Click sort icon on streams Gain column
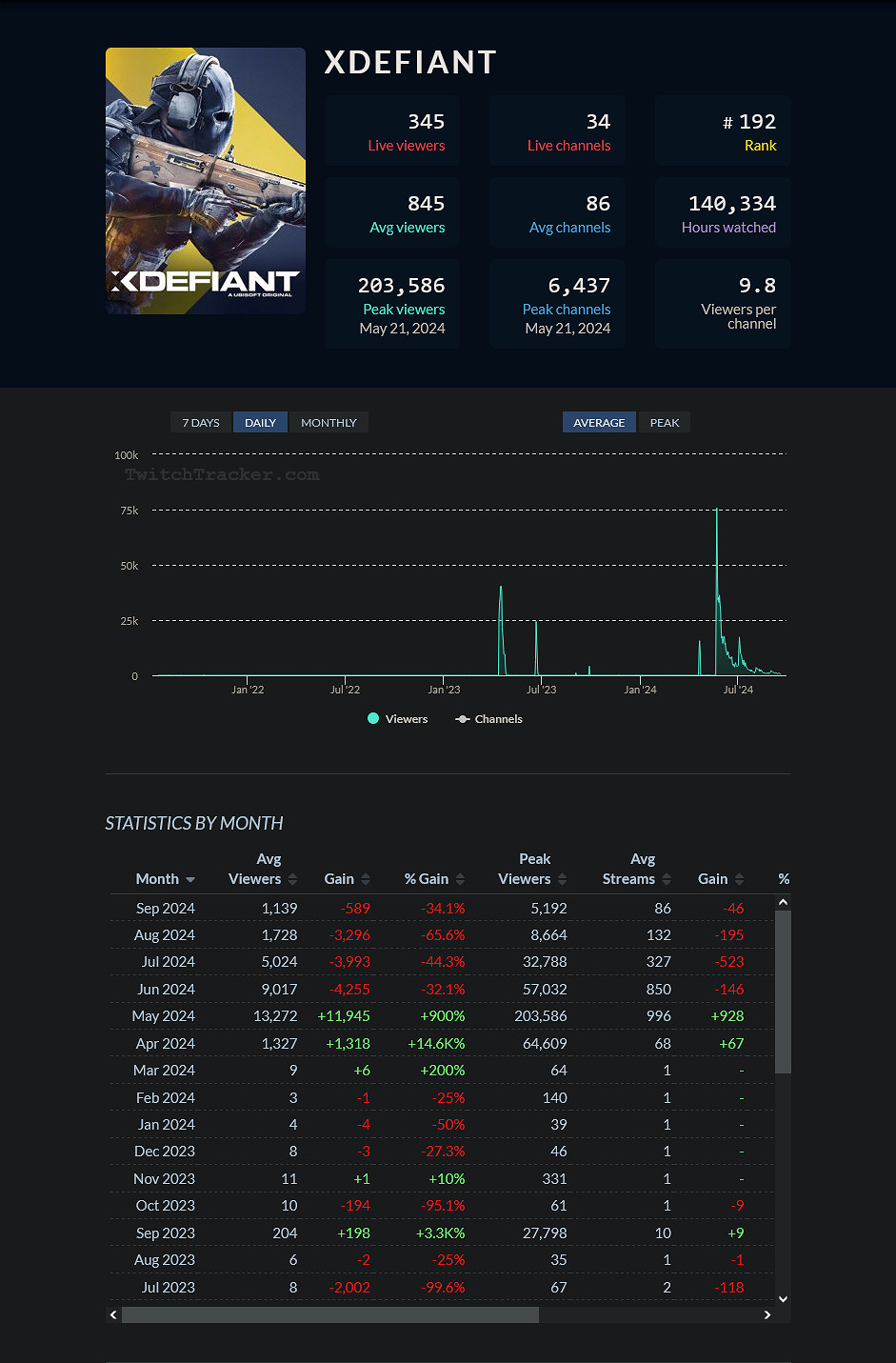Image resolution: width=896 pixels, height=1363 pixels. [739, 879]
